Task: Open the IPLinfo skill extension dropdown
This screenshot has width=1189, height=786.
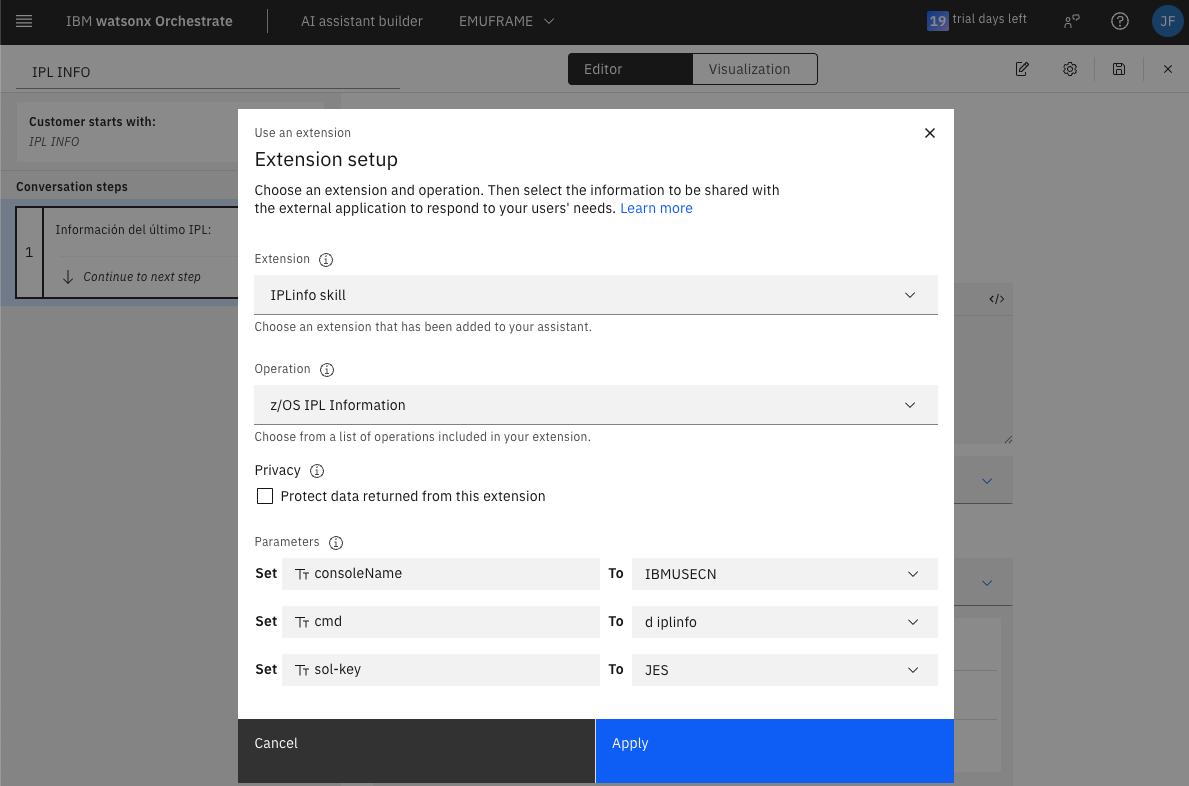Action: click(596, 295)
